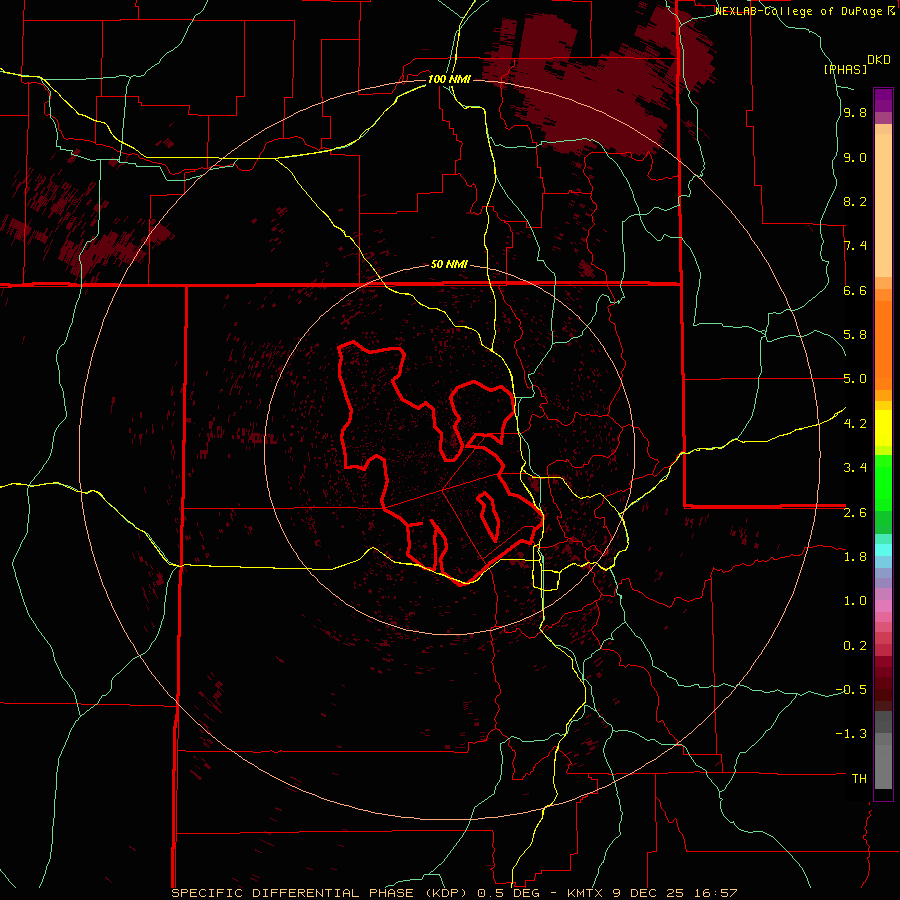Click the 2.6 legend value

tap(855, 512)
